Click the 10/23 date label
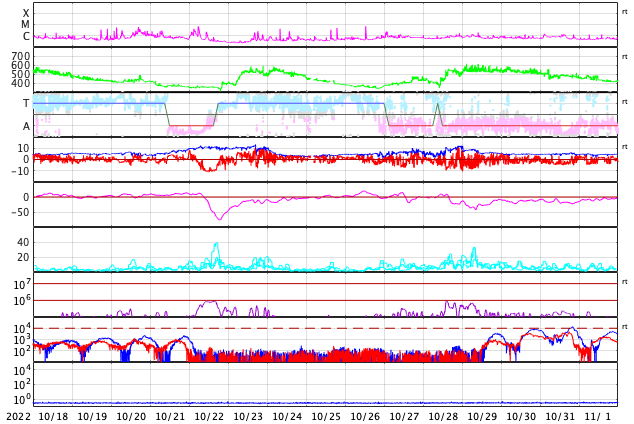 click(x=248, y=416)
